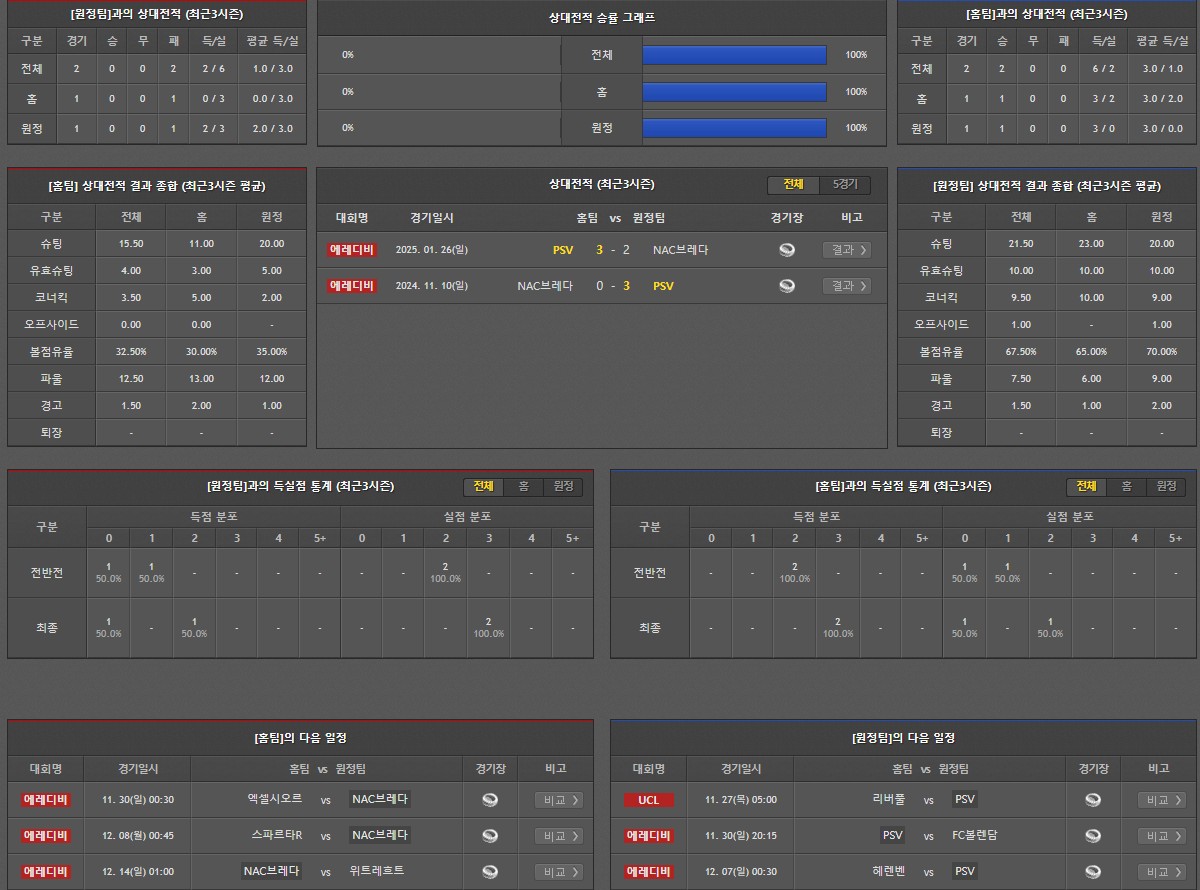
Task: Switch right goal stats panel to 홈
Action: pos(1126,486)
